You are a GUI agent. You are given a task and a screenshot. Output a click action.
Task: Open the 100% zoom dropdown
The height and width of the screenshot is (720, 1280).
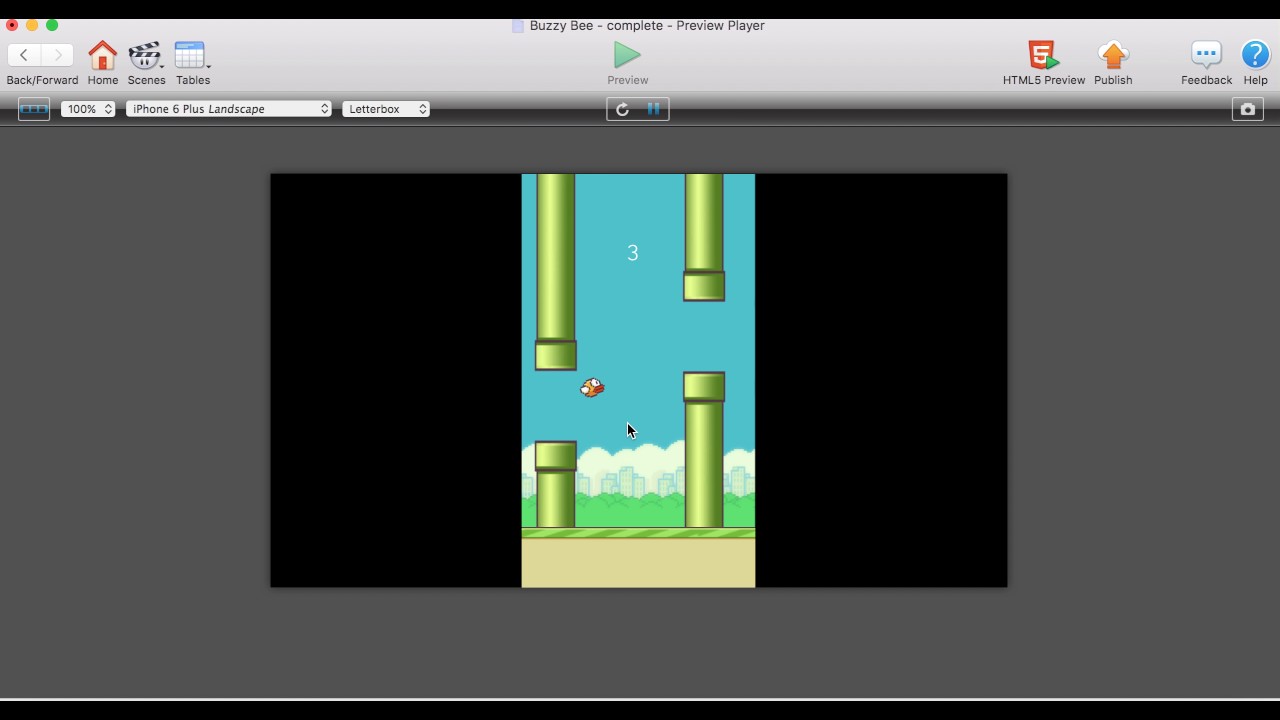(88, 109)
